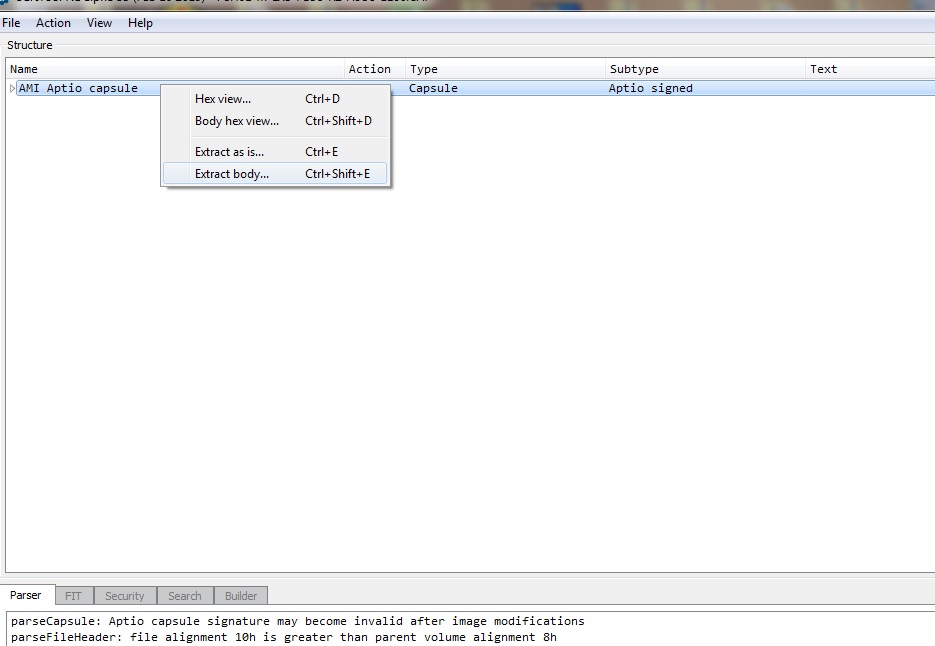The width and height of the screenshot is (935, 646).
Task: Switch to the Search tab
Action: 185,596
